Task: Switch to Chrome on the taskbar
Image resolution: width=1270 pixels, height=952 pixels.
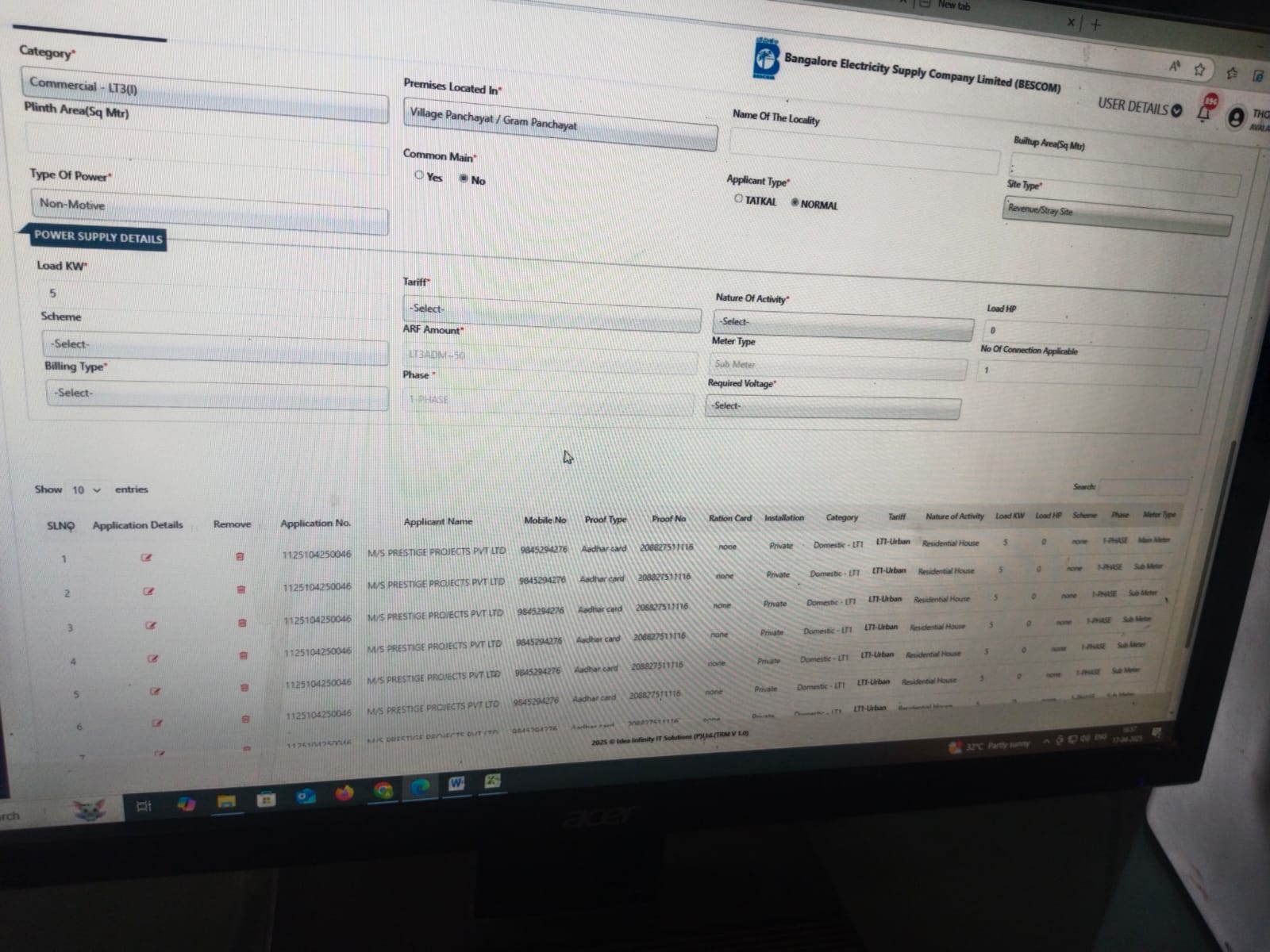Action: [x=383, y=790]
